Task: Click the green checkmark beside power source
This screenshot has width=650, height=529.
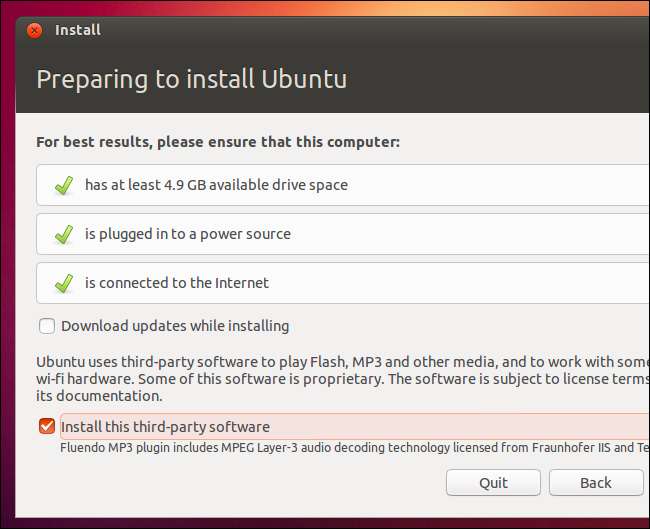Action: pyautogui.click(x=64, y=234)
